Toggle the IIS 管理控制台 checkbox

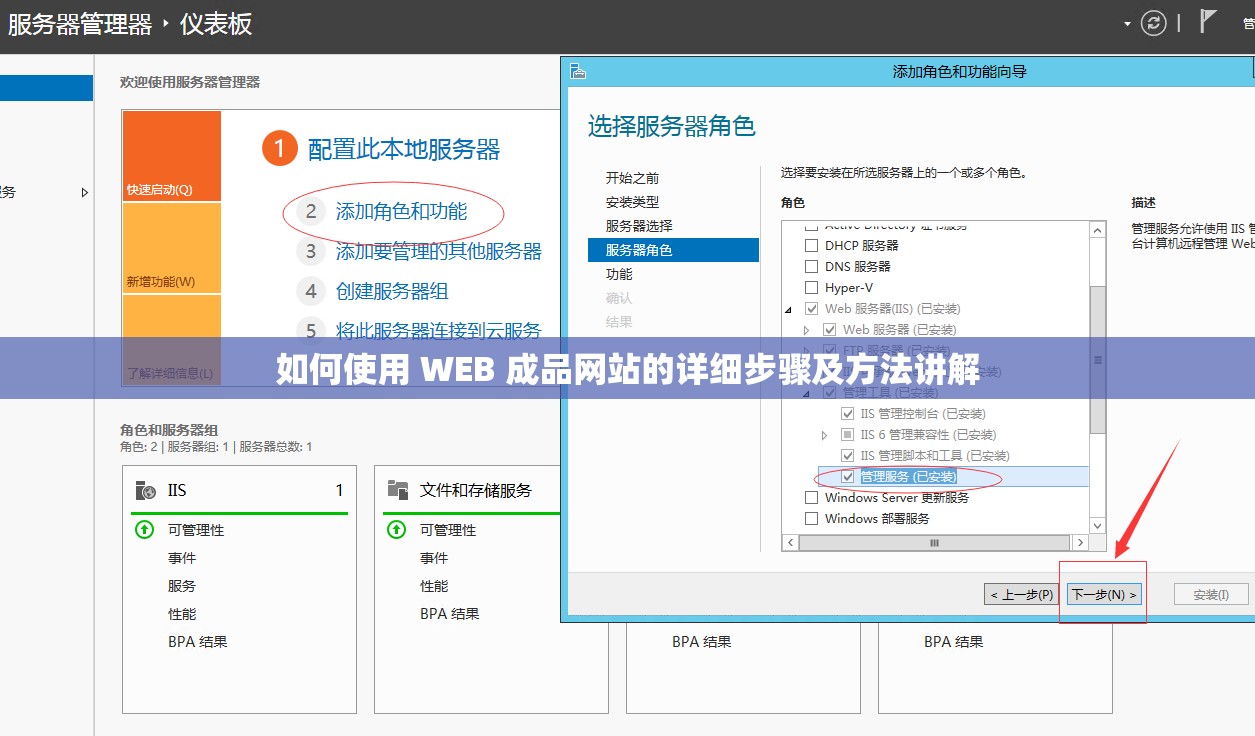click(848, 413)
